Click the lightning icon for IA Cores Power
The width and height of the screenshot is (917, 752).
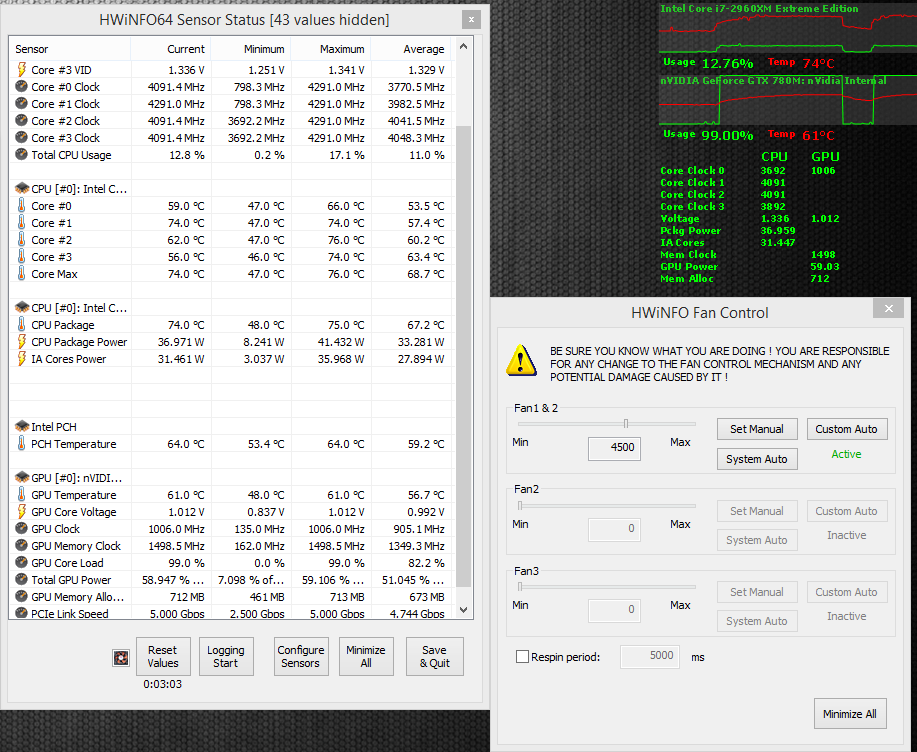coord(22,358)
